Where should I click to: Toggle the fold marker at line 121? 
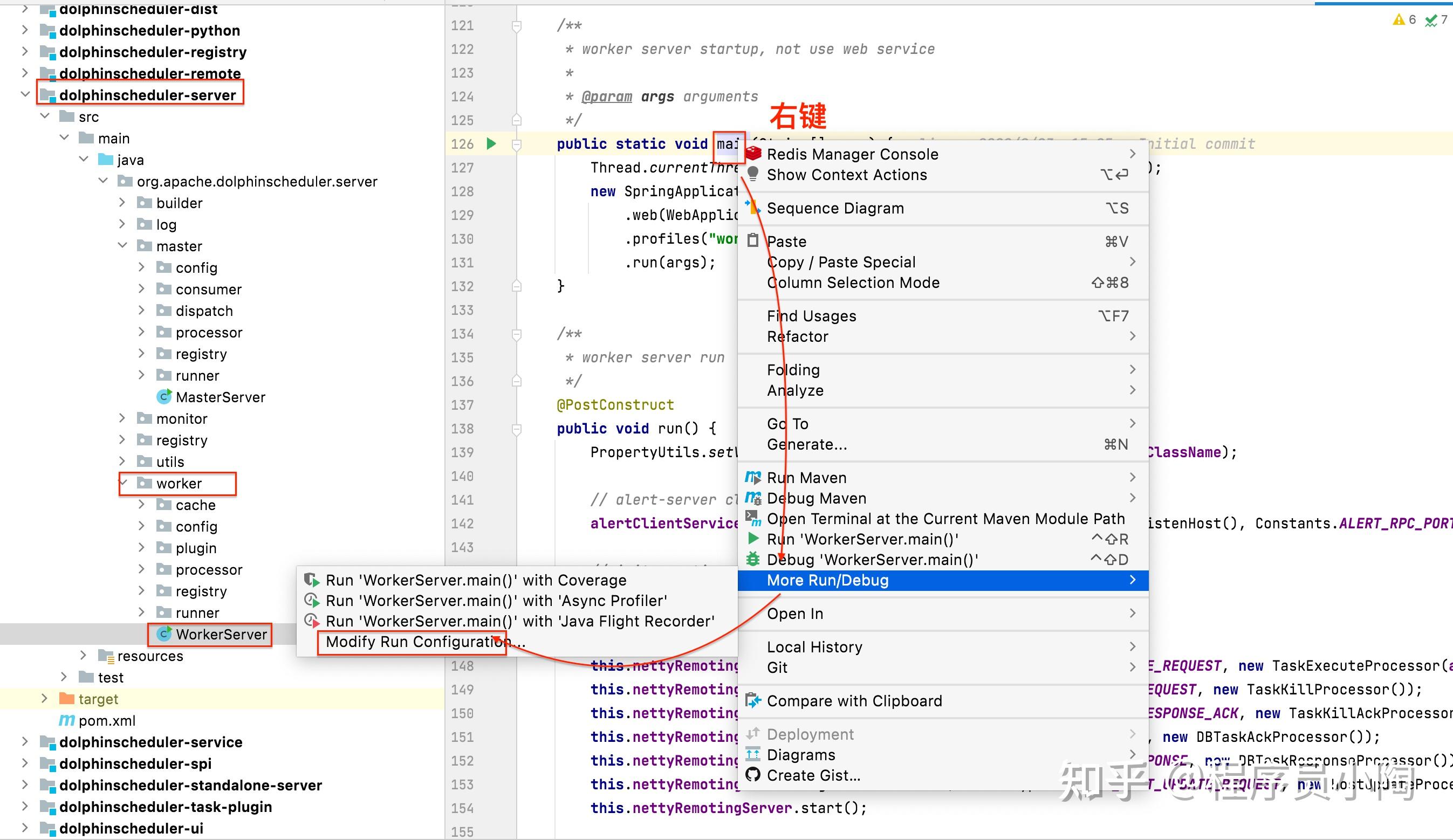[x=517, y=26]
